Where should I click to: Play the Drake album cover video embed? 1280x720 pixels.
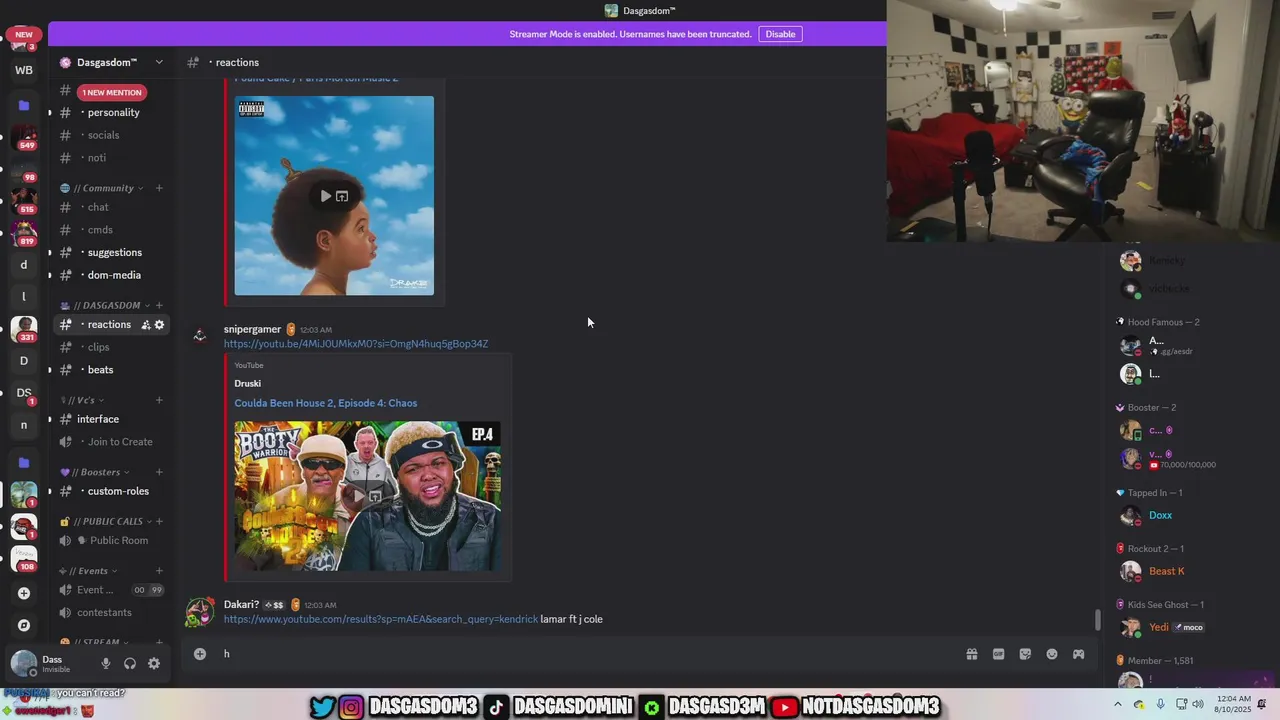coord(326,196)
